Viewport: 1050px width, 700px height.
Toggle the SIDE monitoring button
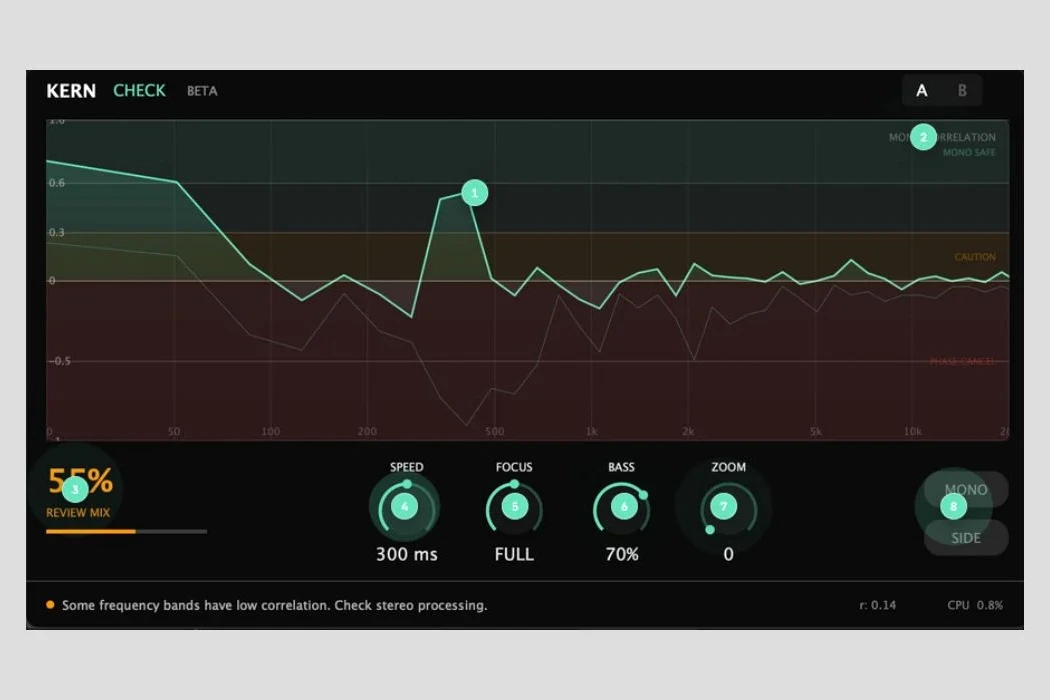966,538
